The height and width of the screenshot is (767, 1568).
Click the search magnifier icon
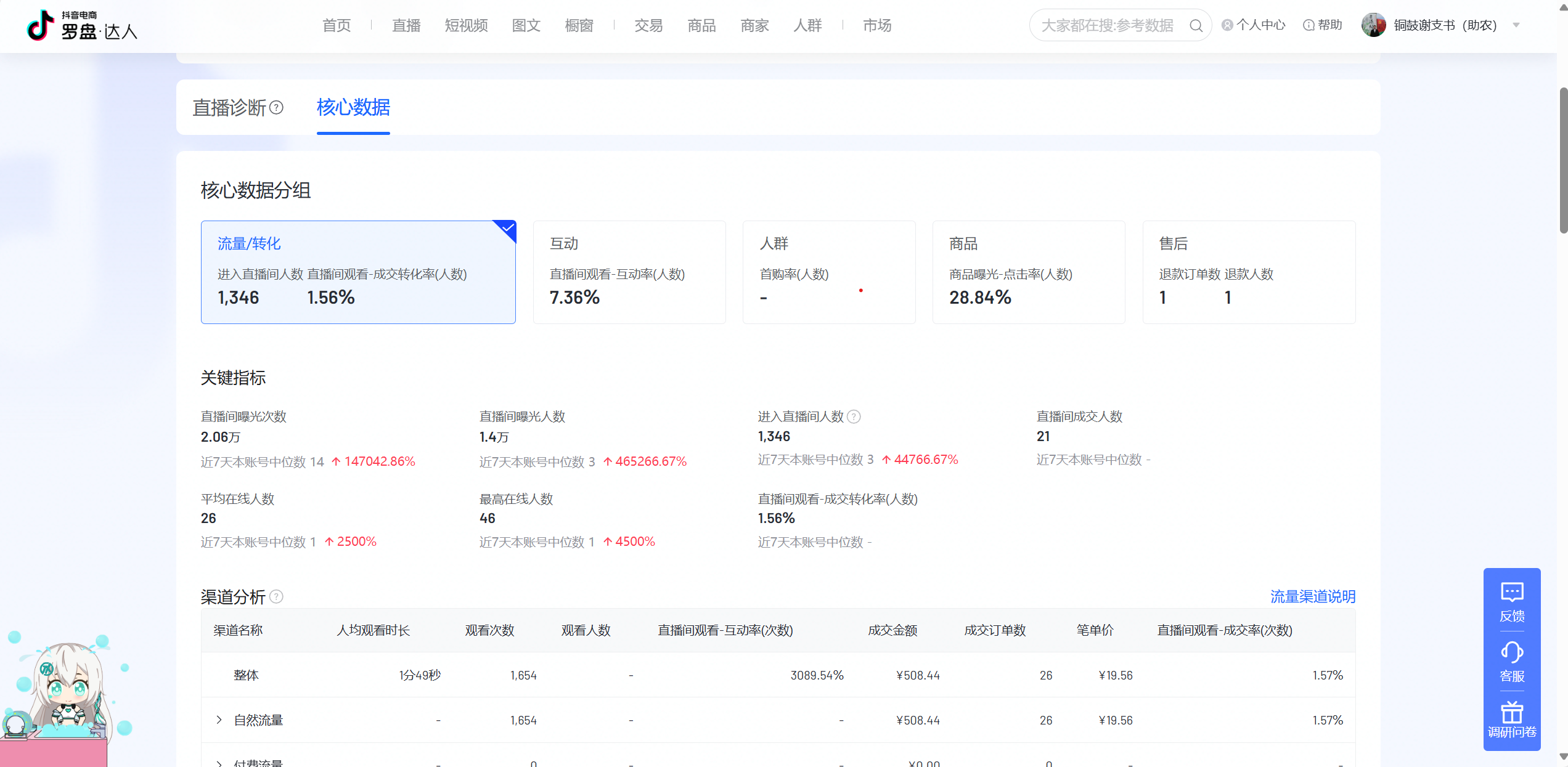[1196, 25]
